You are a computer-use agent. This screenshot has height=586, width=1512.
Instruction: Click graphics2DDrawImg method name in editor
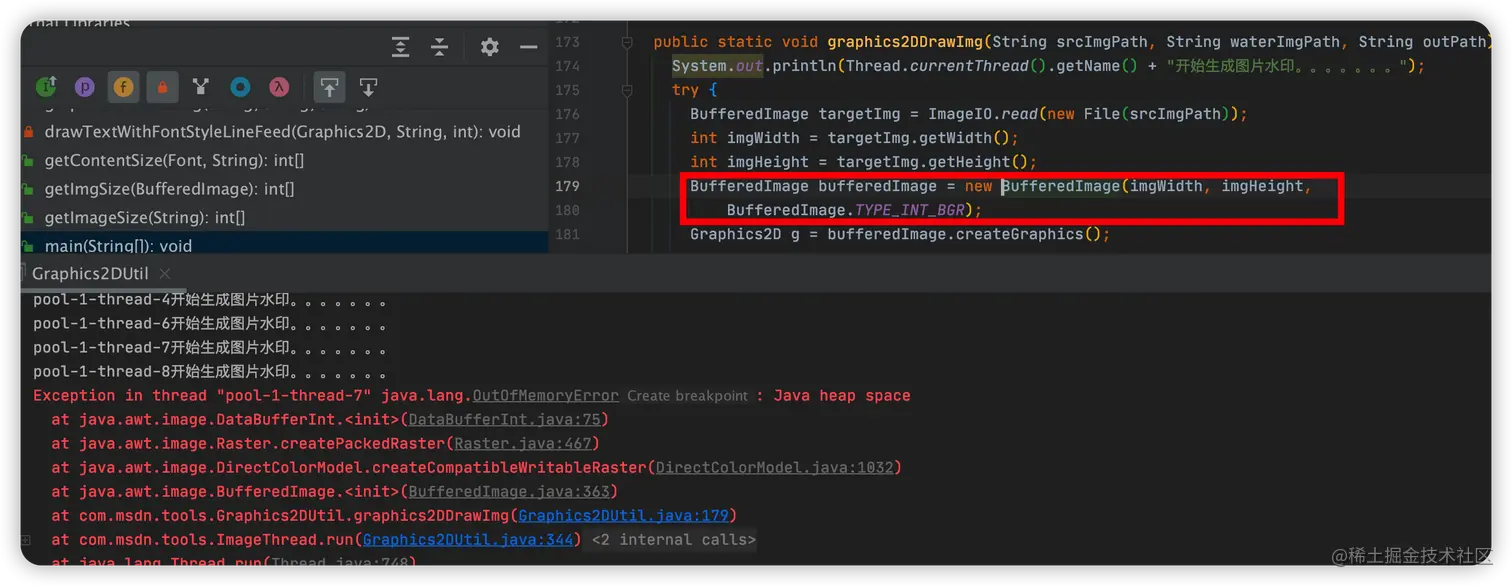point(905,42)
